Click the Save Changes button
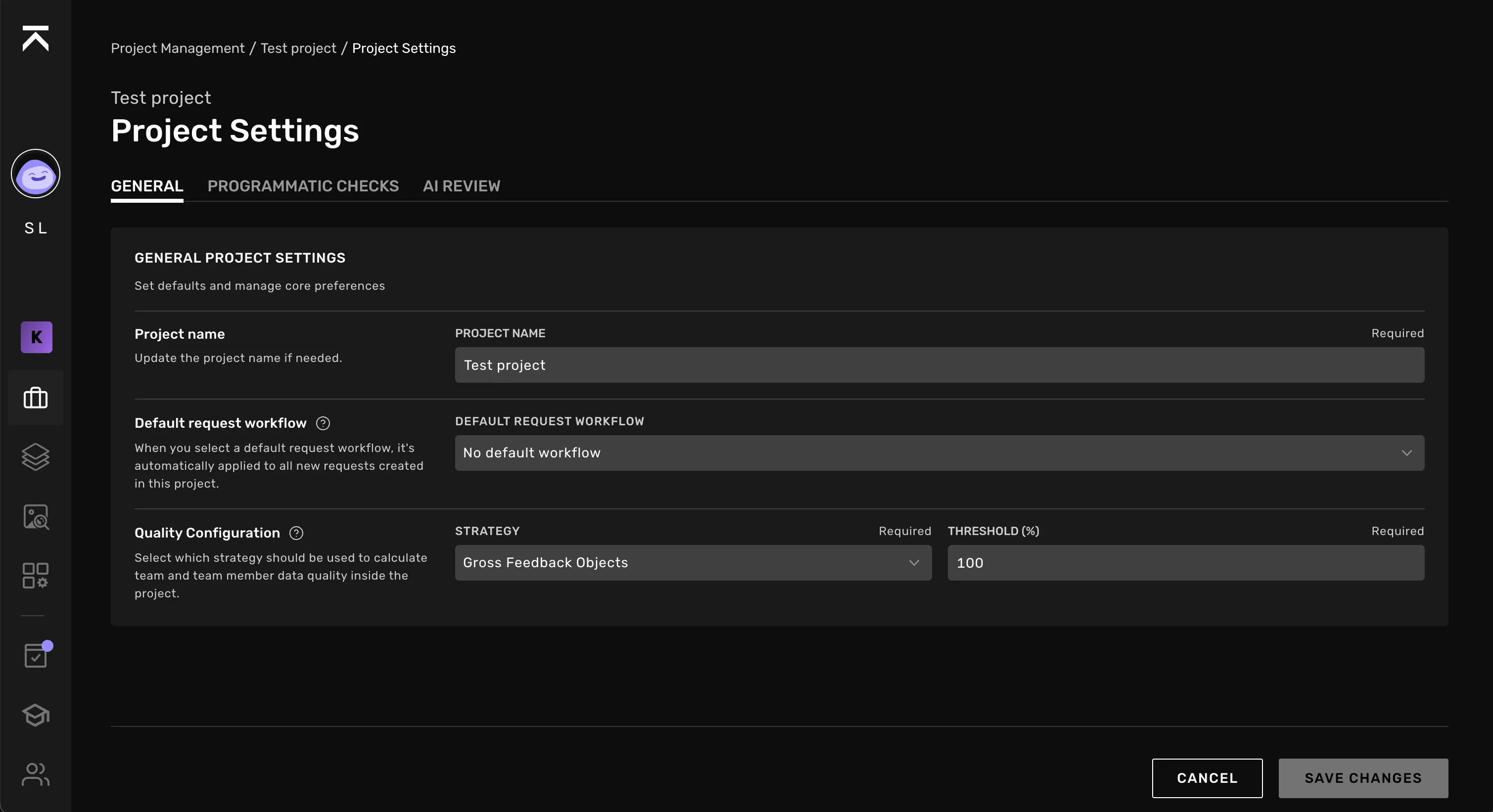 [x=1362, y=778]
